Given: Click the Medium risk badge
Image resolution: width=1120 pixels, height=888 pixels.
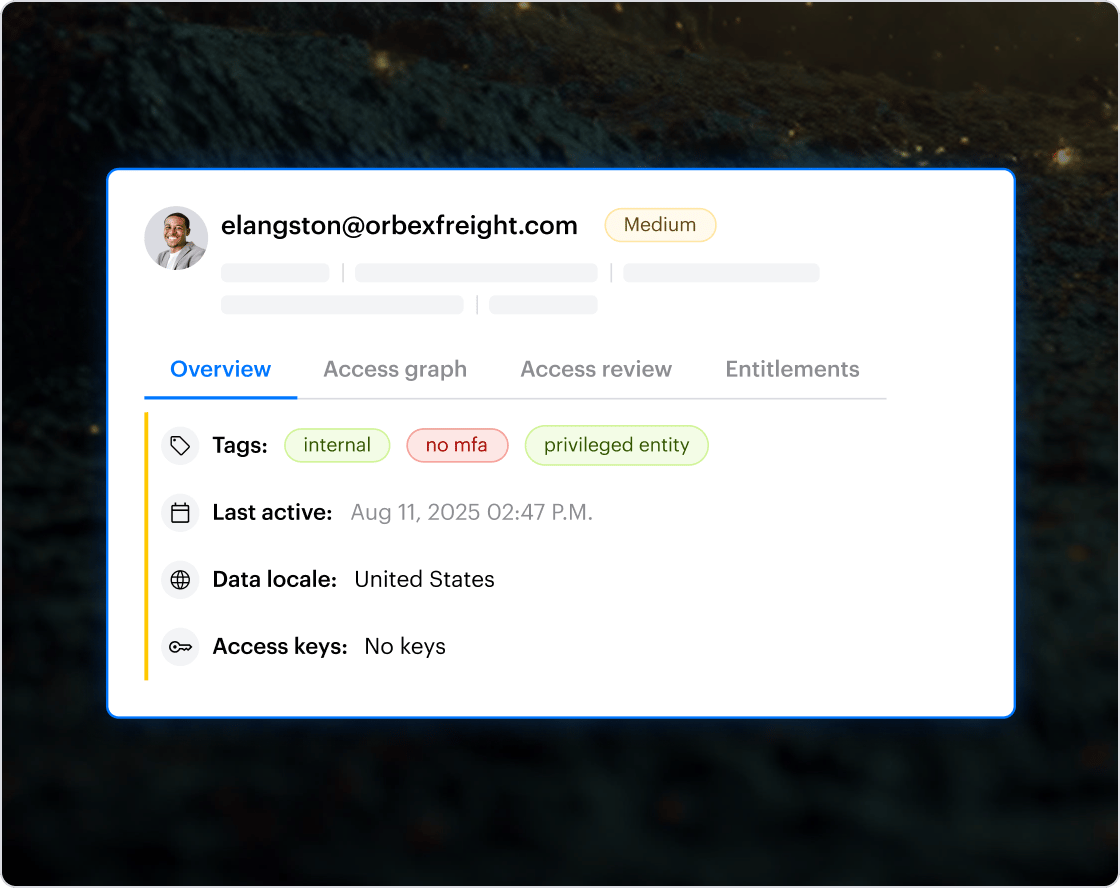Looking at the screenshot, I should pyautogui.click(x=660, y=225).
